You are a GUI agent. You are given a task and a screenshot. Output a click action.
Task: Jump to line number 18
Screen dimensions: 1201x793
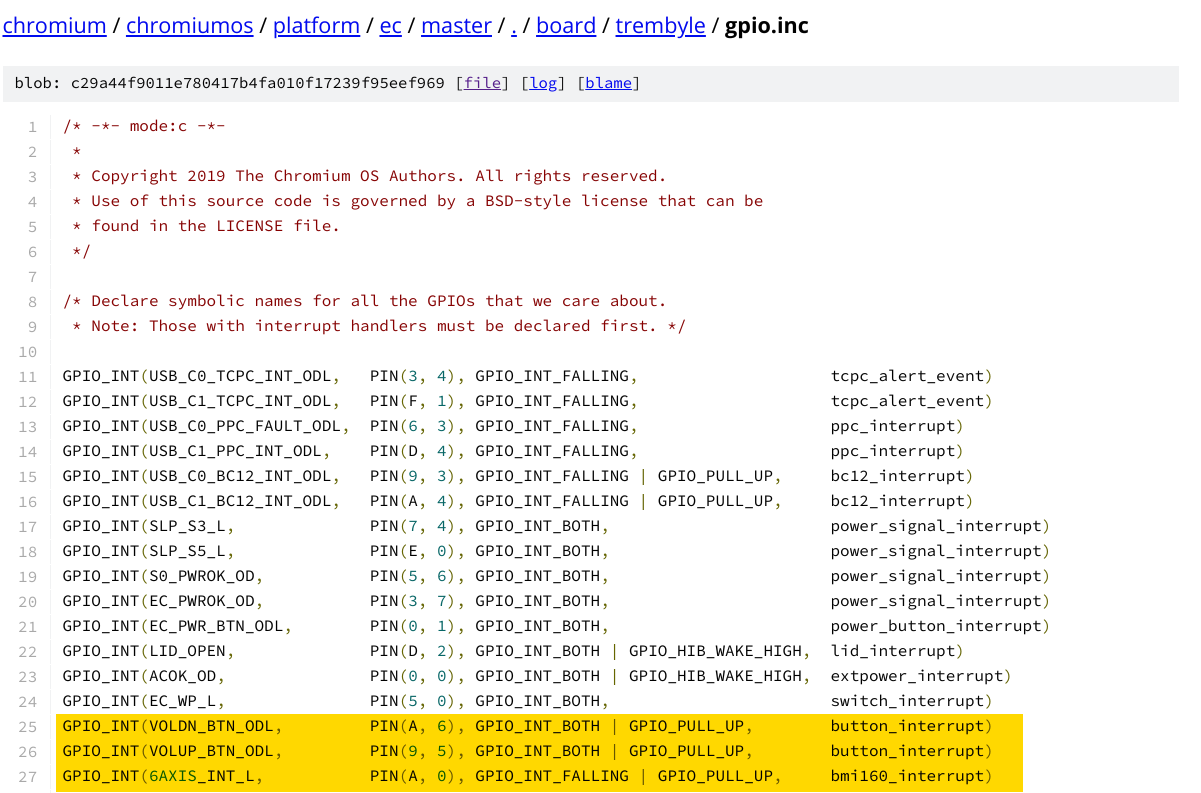(29, 551)
